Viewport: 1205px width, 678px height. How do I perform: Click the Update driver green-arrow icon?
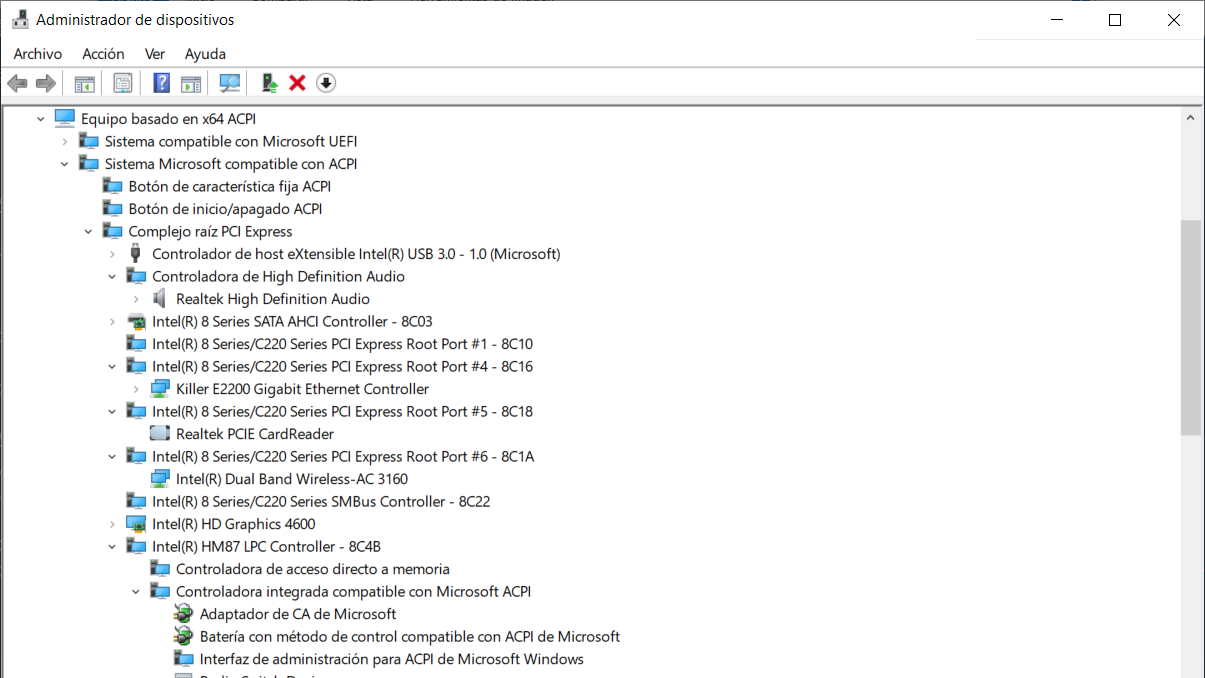click(269, 83)
